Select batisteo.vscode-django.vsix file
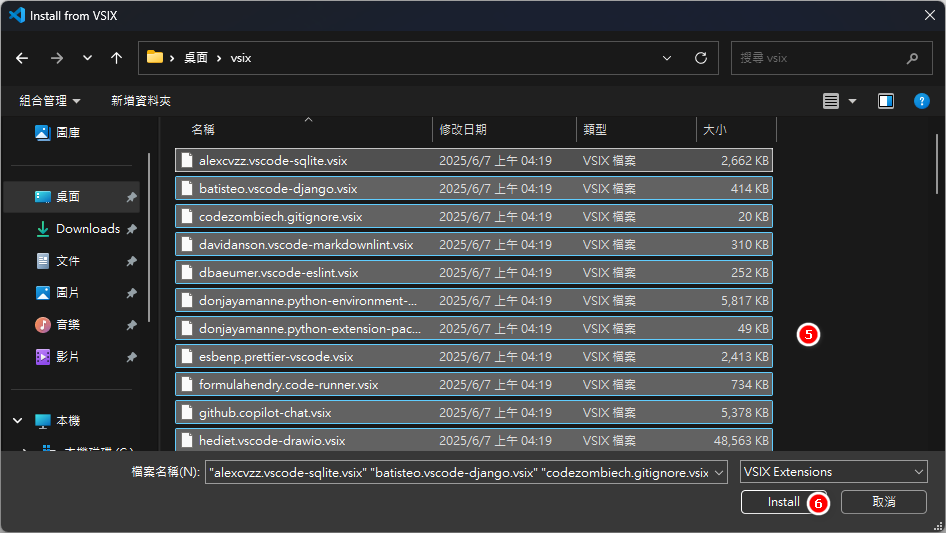 point(474,188)
